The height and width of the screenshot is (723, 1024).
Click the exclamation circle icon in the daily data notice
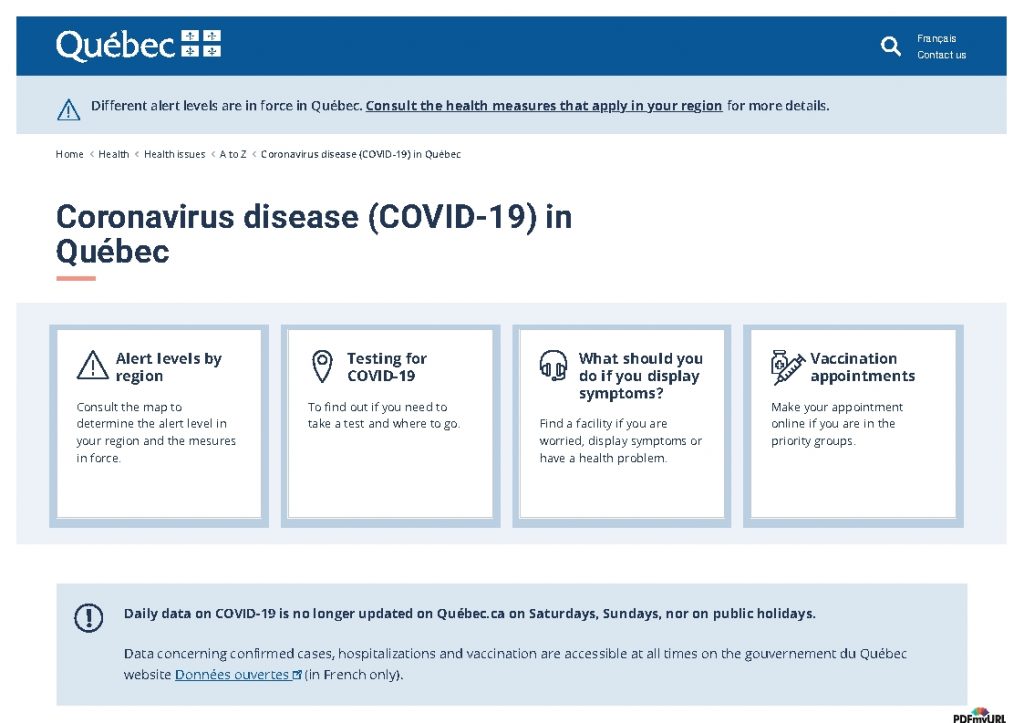tap(89, 617)
